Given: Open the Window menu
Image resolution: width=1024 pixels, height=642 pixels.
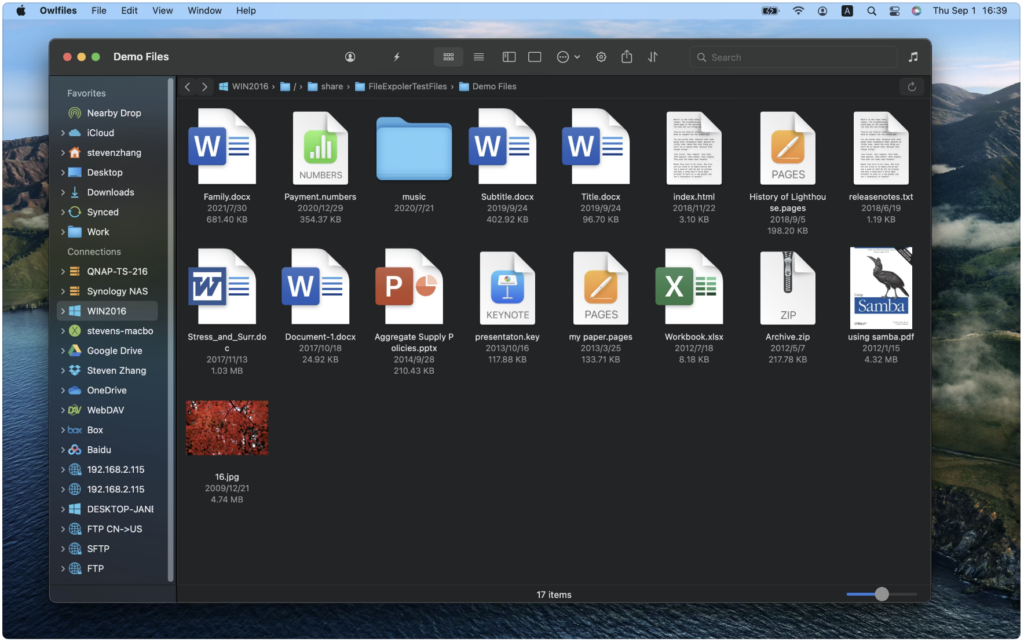Looking at the screenshot, I should [x=204, y=10].
